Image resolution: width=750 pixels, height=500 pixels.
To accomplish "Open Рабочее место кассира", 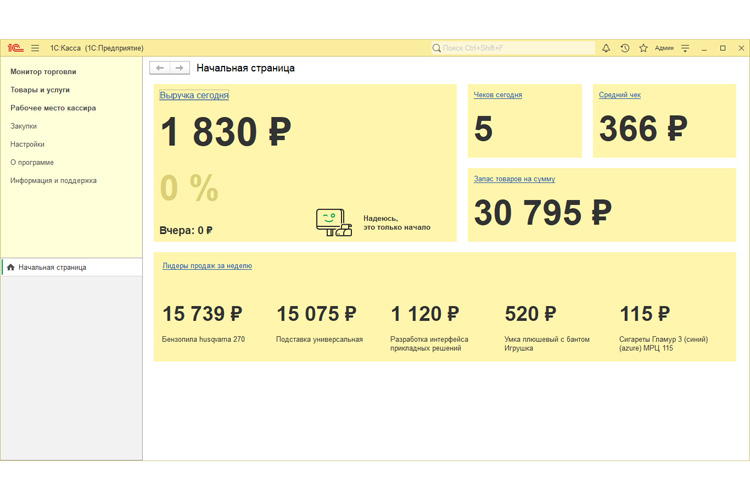I will point(53,108).
